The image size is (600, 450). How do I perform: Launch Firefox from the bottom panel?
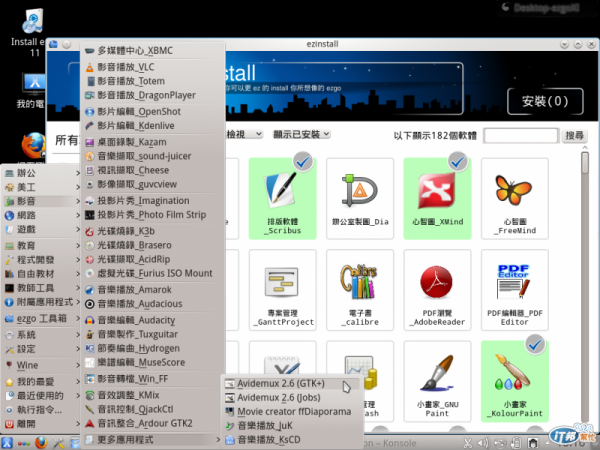pos(41,443)
